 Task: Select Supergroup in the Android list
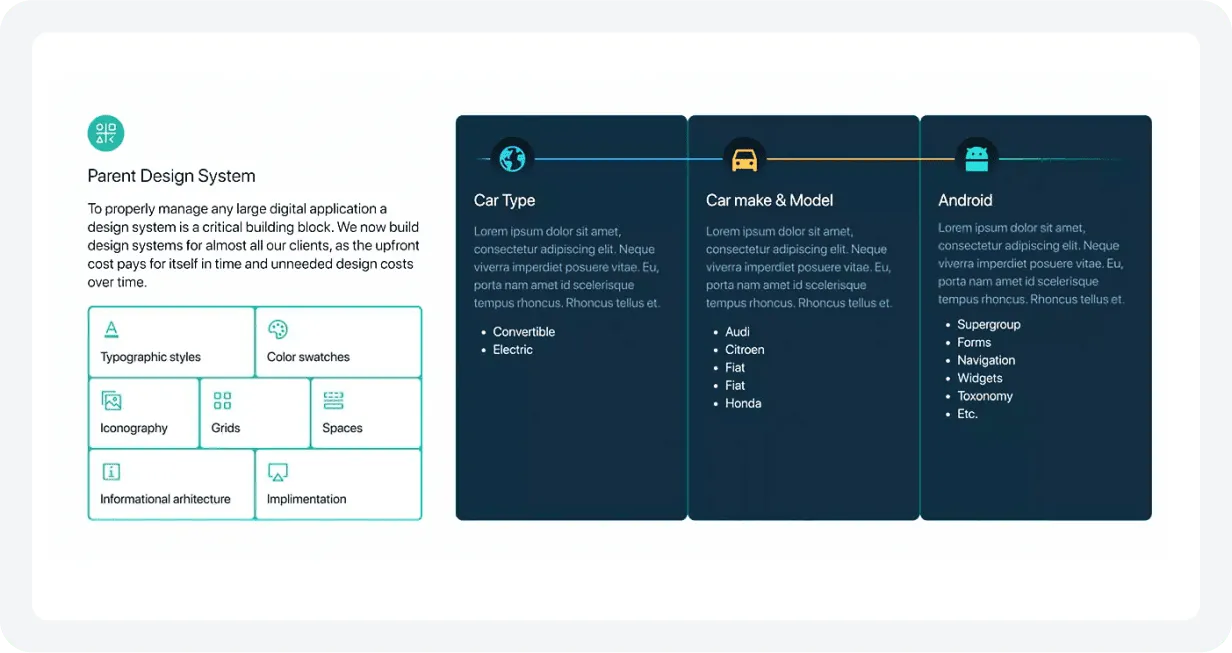tap(989, 325)
